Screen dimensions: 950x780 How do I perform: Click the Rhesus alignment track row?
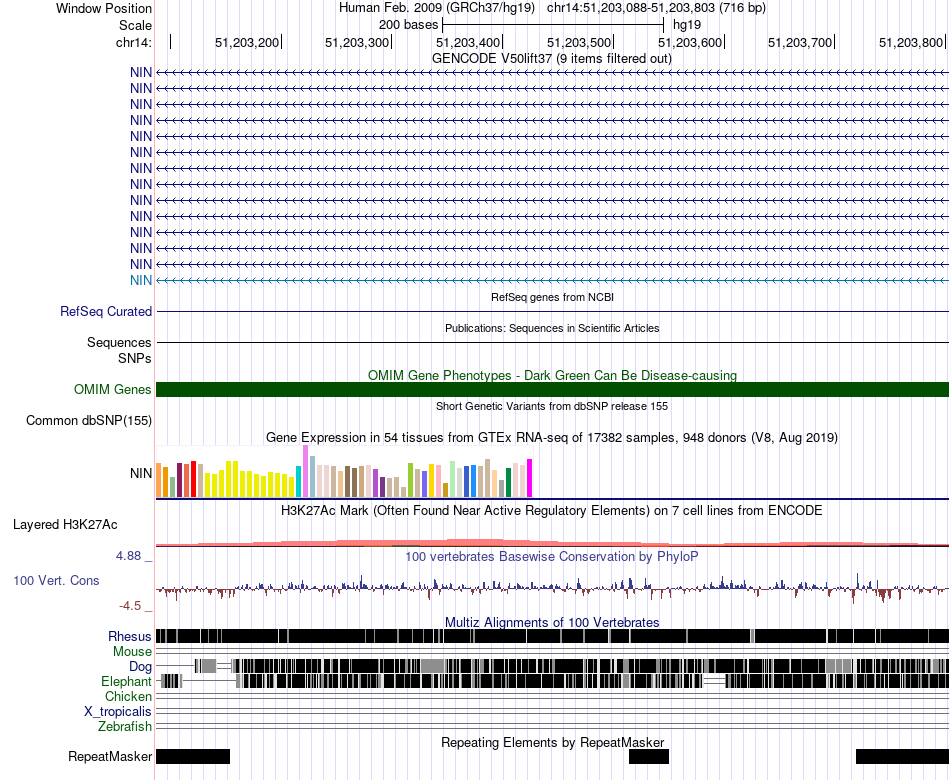tap(552, 636)
